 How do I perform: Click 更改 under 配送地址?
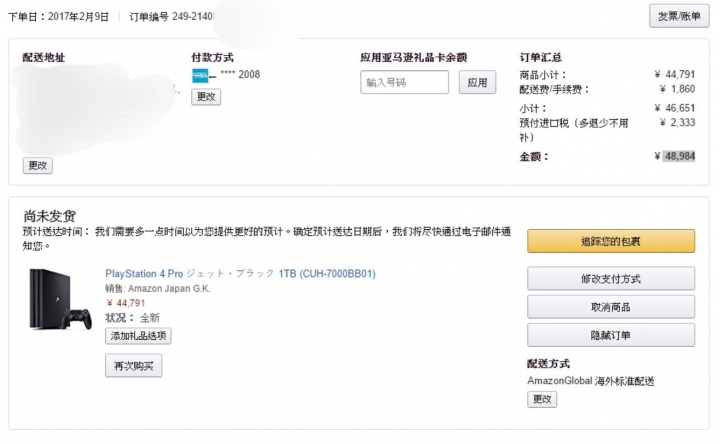point(38,165)
